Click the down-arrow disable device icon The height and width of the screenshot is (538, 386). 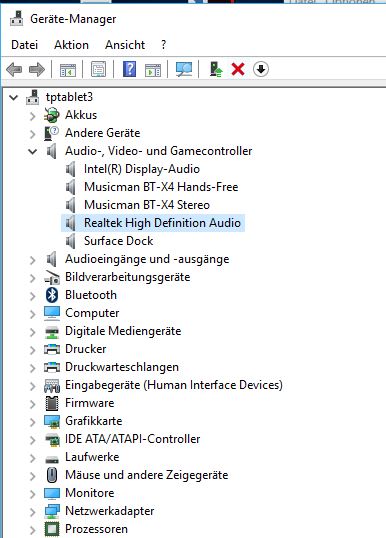[261, 69]
